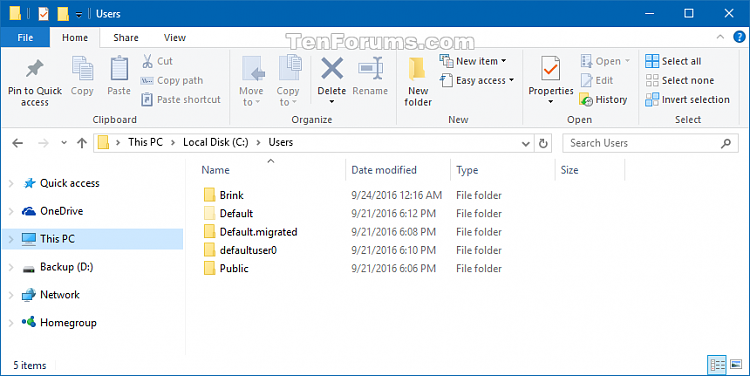Open Customize Quick Access Toolbar dropdown
The width and height of the screenshot is (750, 376).
(x=79, y=14)
